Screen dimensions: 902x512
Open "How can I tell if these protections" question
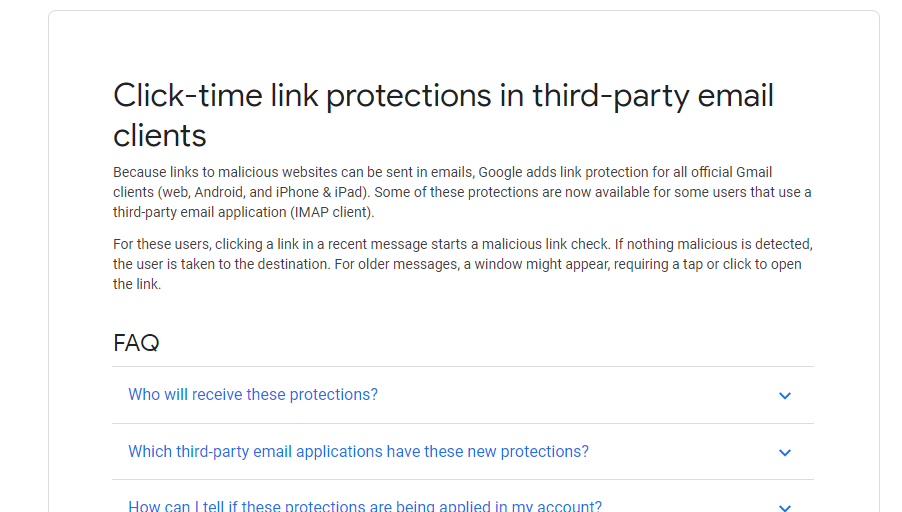tap(365, 506)
